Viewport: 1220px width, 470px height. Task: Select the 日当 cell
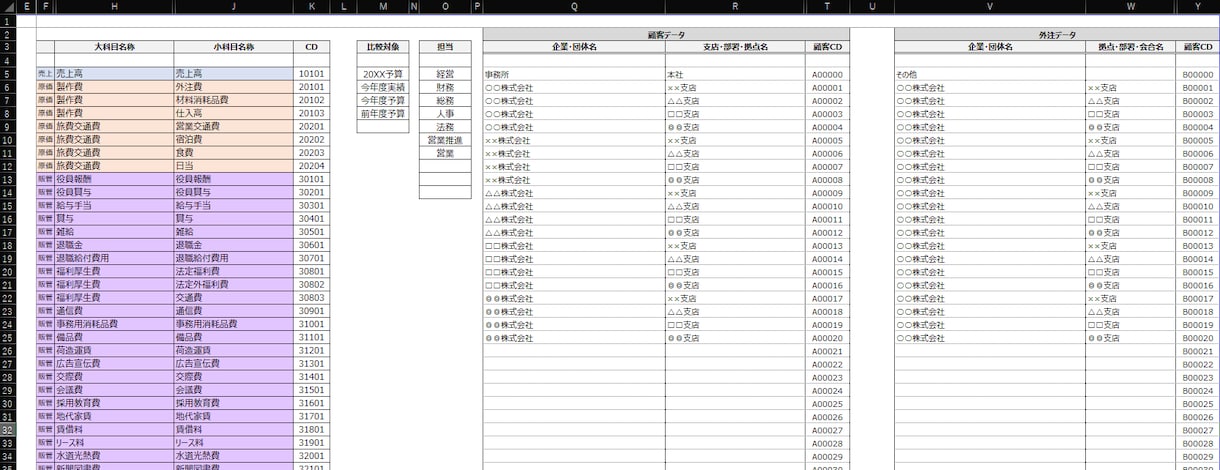[x=233, y=166]
